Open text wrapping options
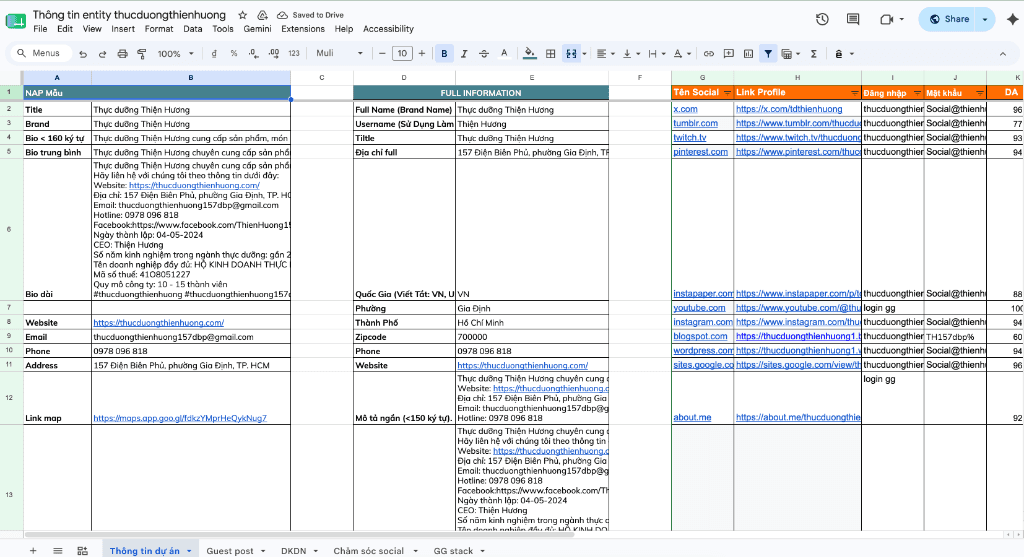The height and width of the screenshot is (557, 1024). (x=656, y=54)
